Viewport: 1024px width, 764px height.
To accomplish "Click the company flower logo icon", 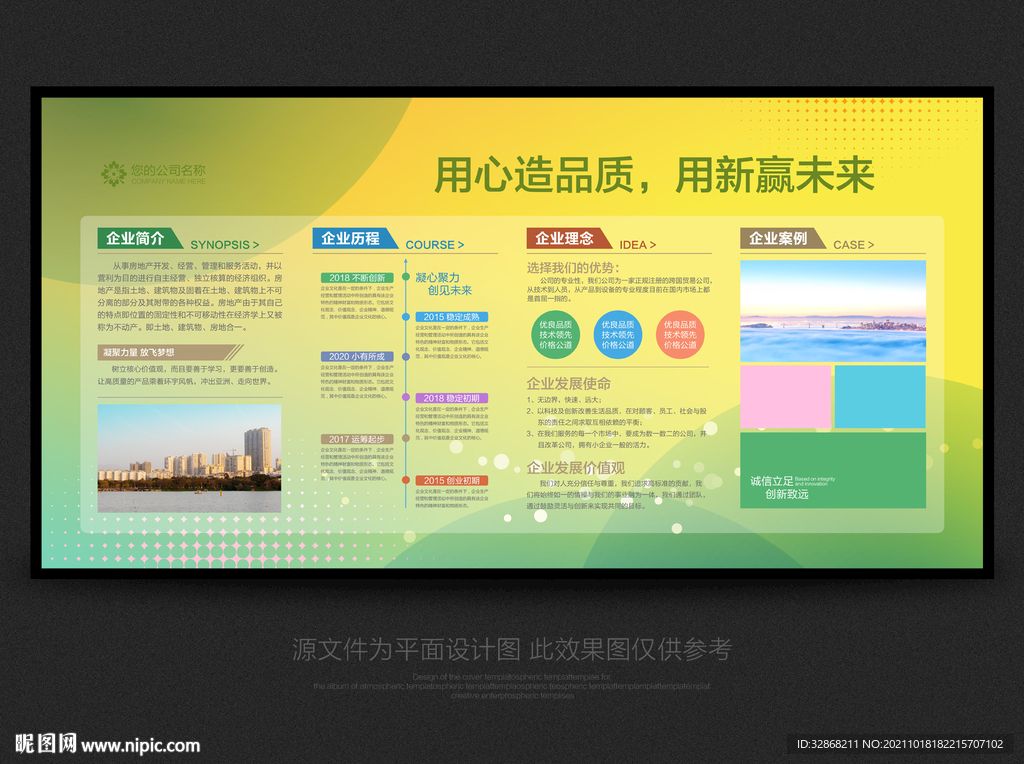I will coord(114,174).
